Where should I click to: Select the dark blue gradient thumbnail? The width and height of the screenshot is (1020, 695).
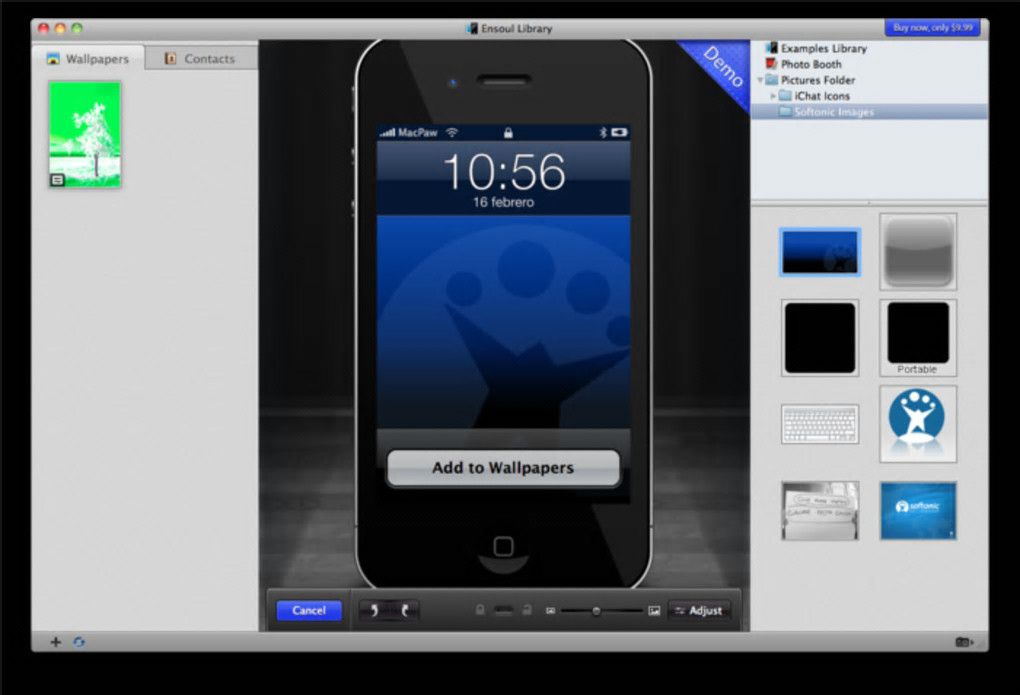[820, 252]
